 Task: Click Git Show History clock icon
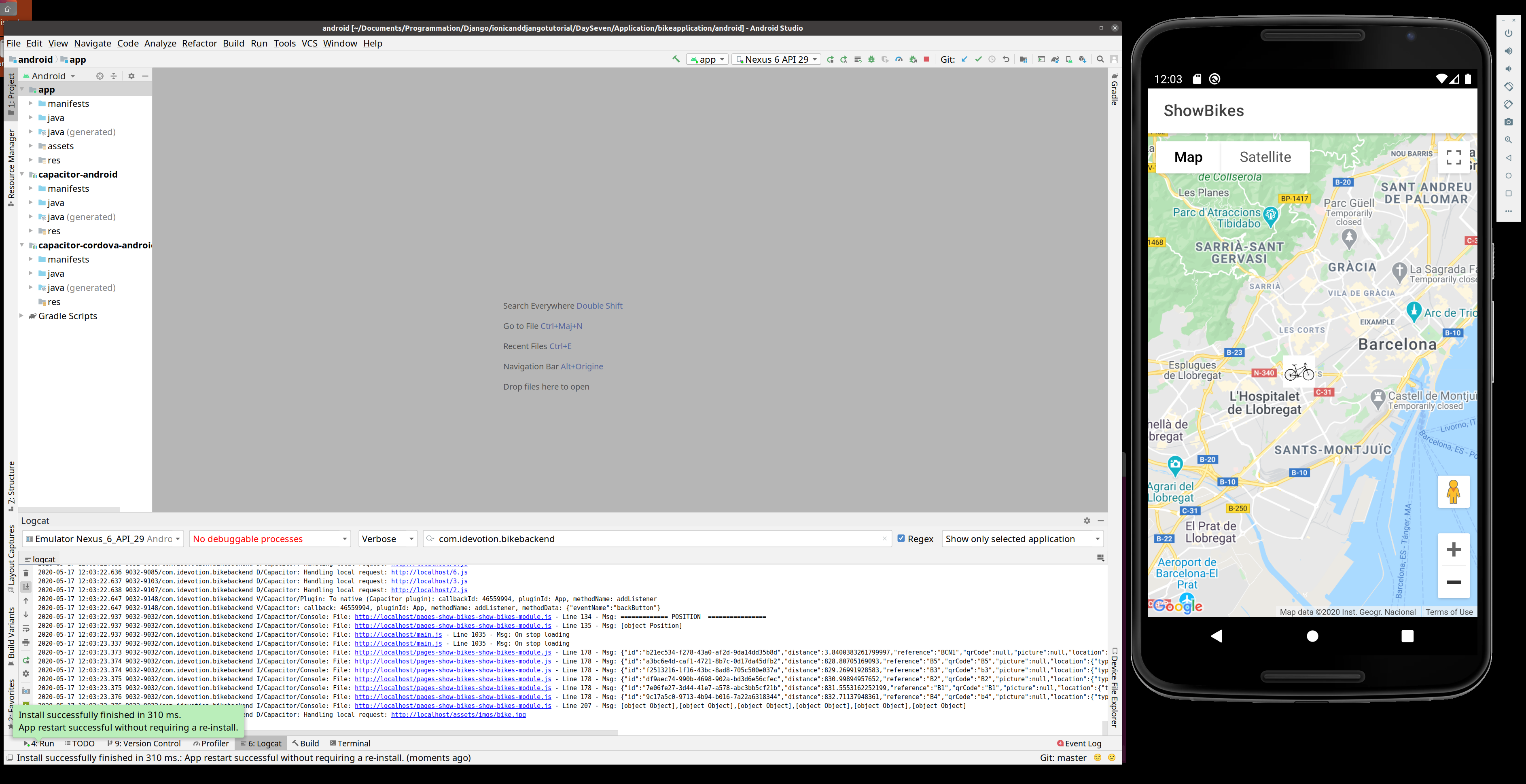[992, 59]
